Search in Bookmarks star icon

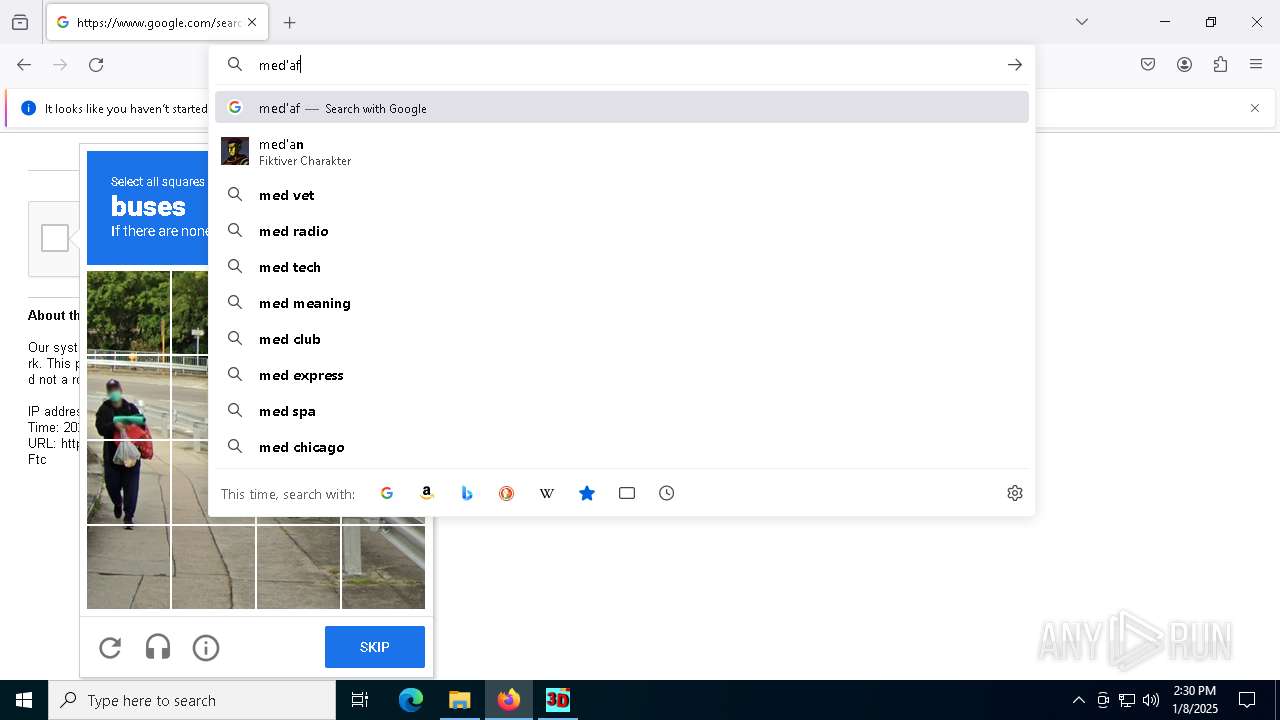click(587, 493)
